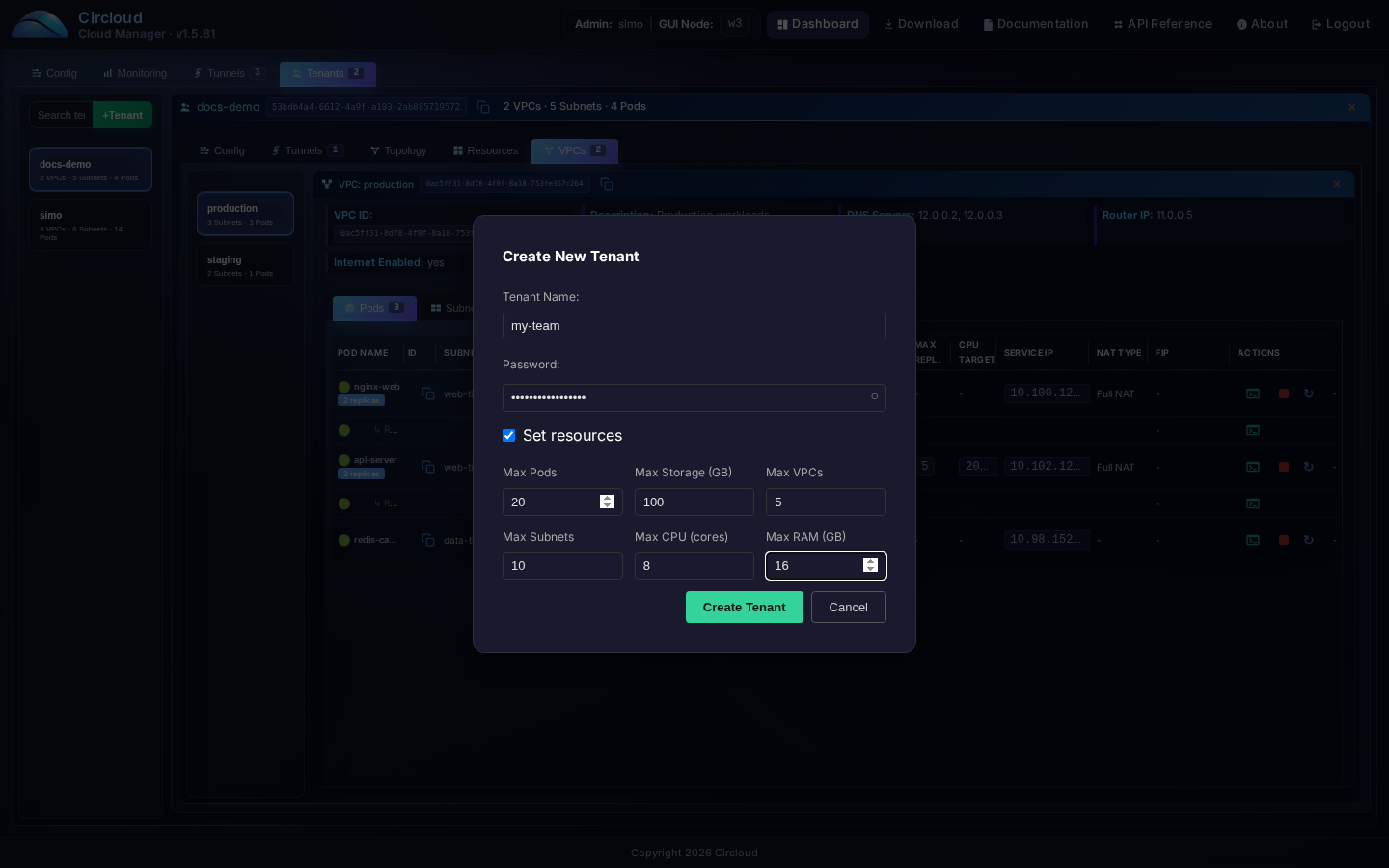Increment Max Pods with its stepper
1389x868 pixels.
pos(607,498)
